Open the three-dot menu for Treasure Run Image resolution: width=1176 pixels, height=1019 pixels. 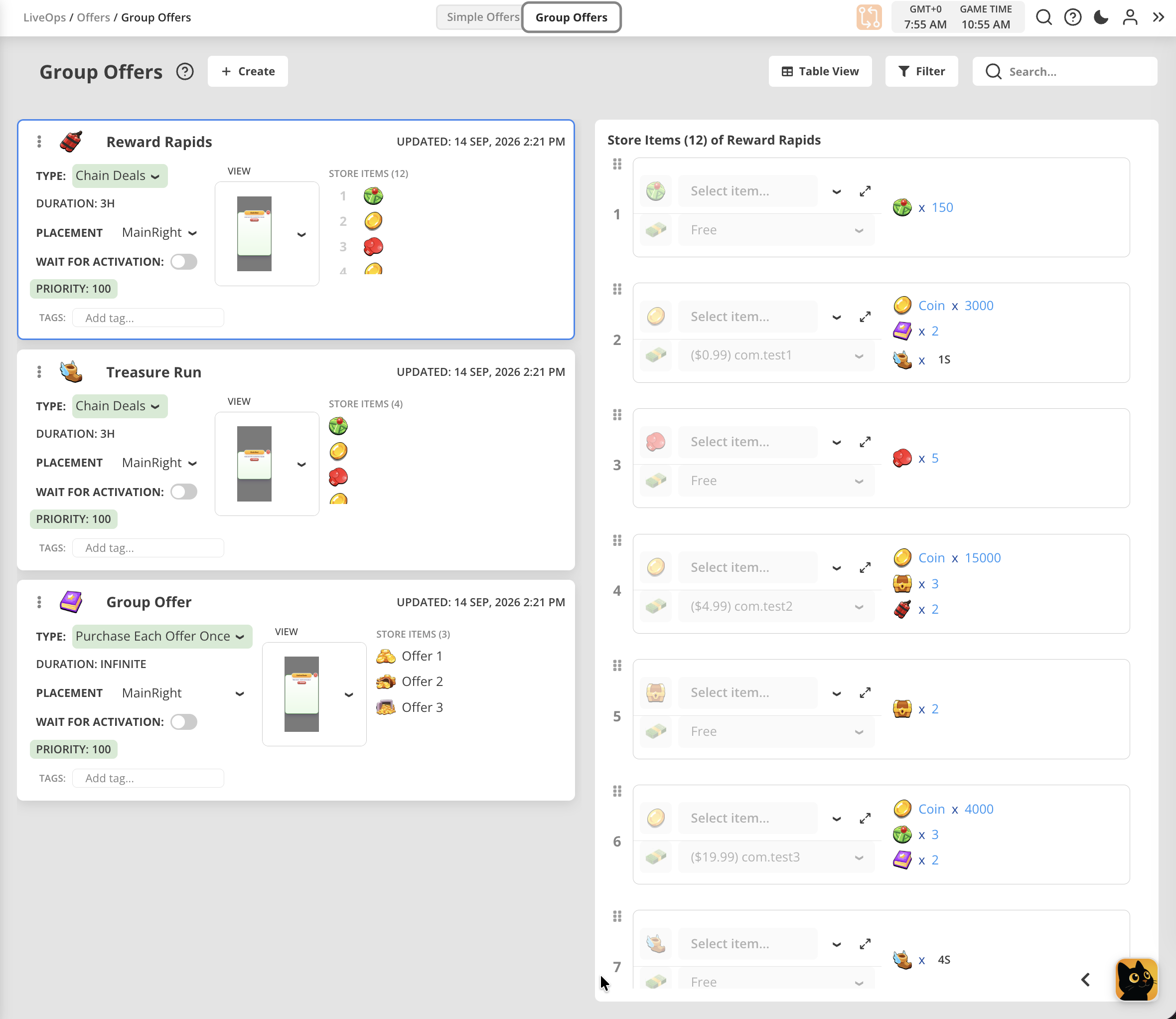(39, 372)
